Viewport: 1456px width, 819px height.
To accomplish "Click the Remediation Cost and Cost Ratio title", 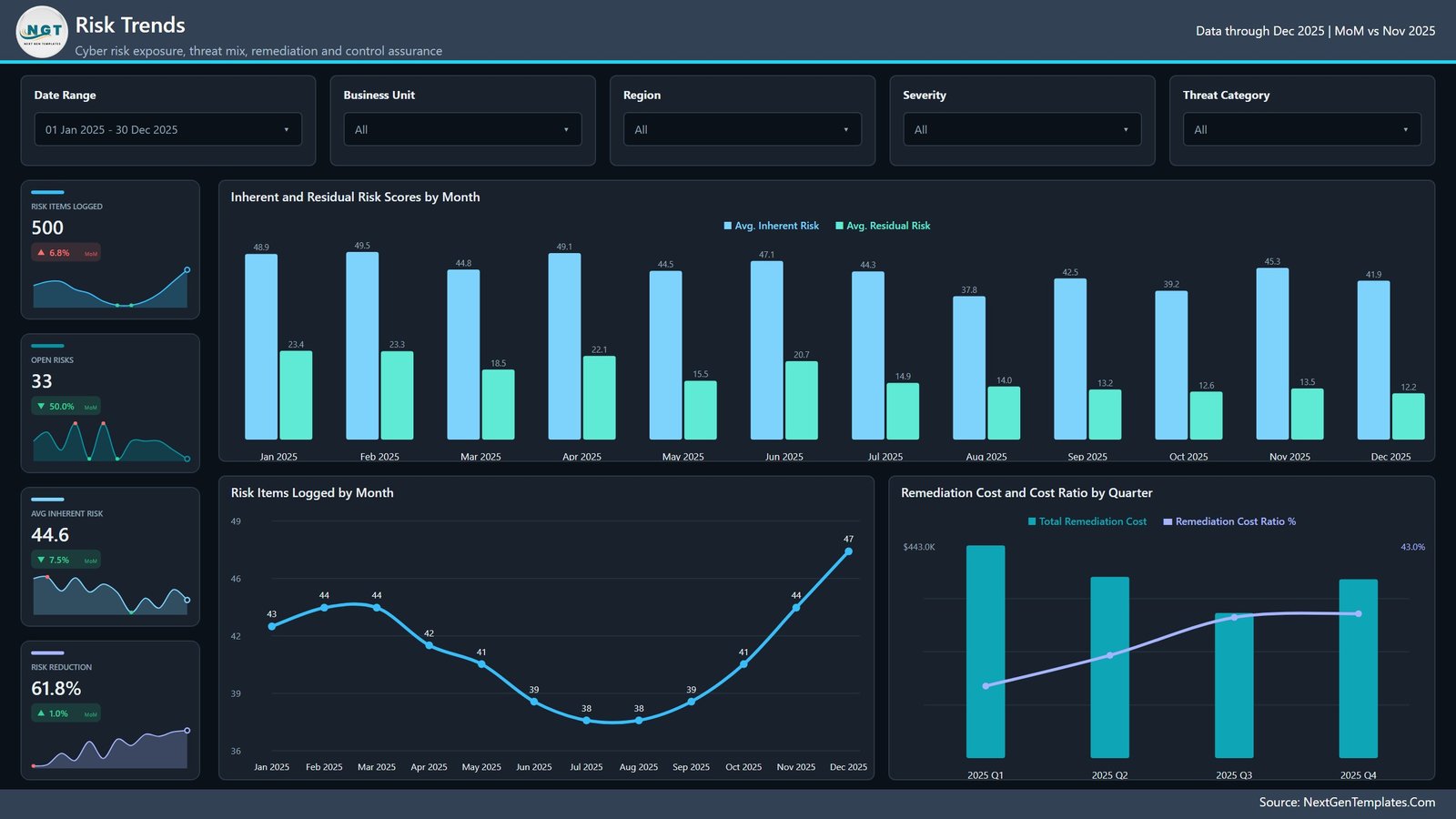I will pyautogui.click(x=1026, y=492).
